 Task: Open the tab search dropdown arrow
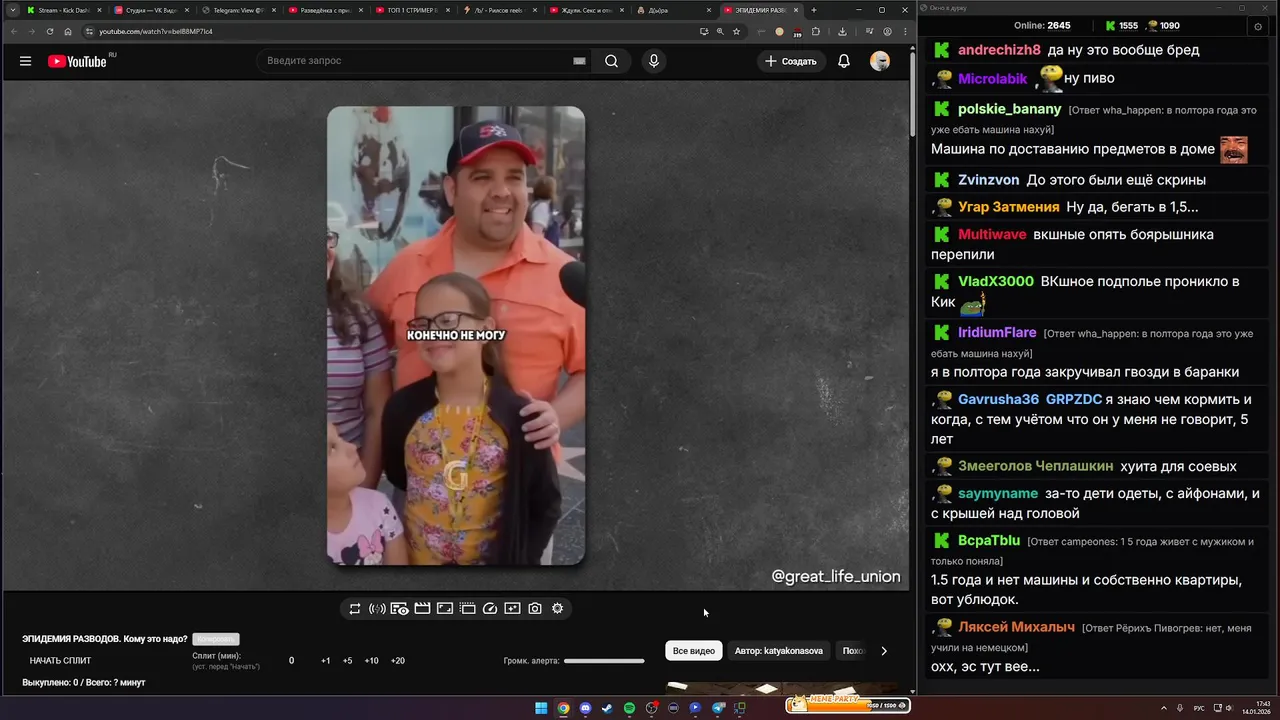[12, 10]
